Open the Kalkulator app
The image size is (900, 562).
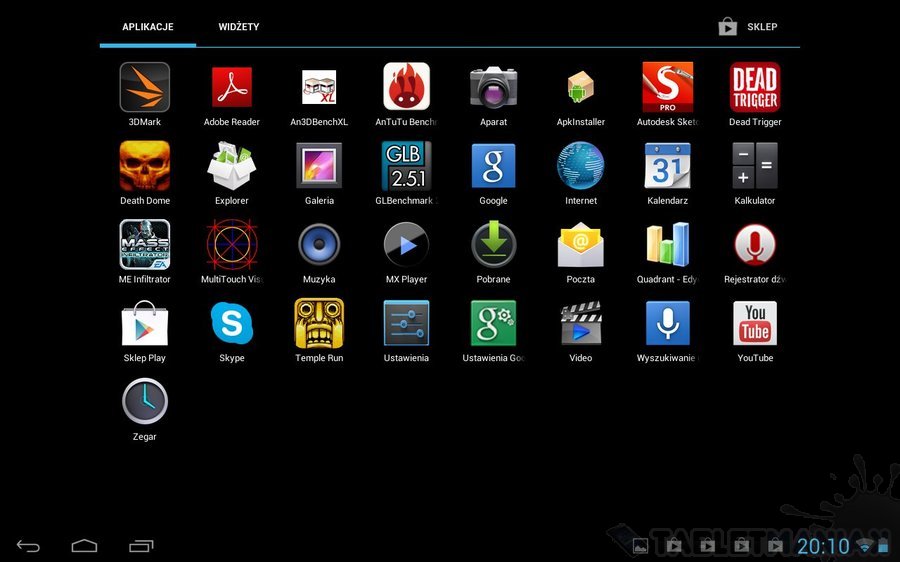(x=755, y=166)
